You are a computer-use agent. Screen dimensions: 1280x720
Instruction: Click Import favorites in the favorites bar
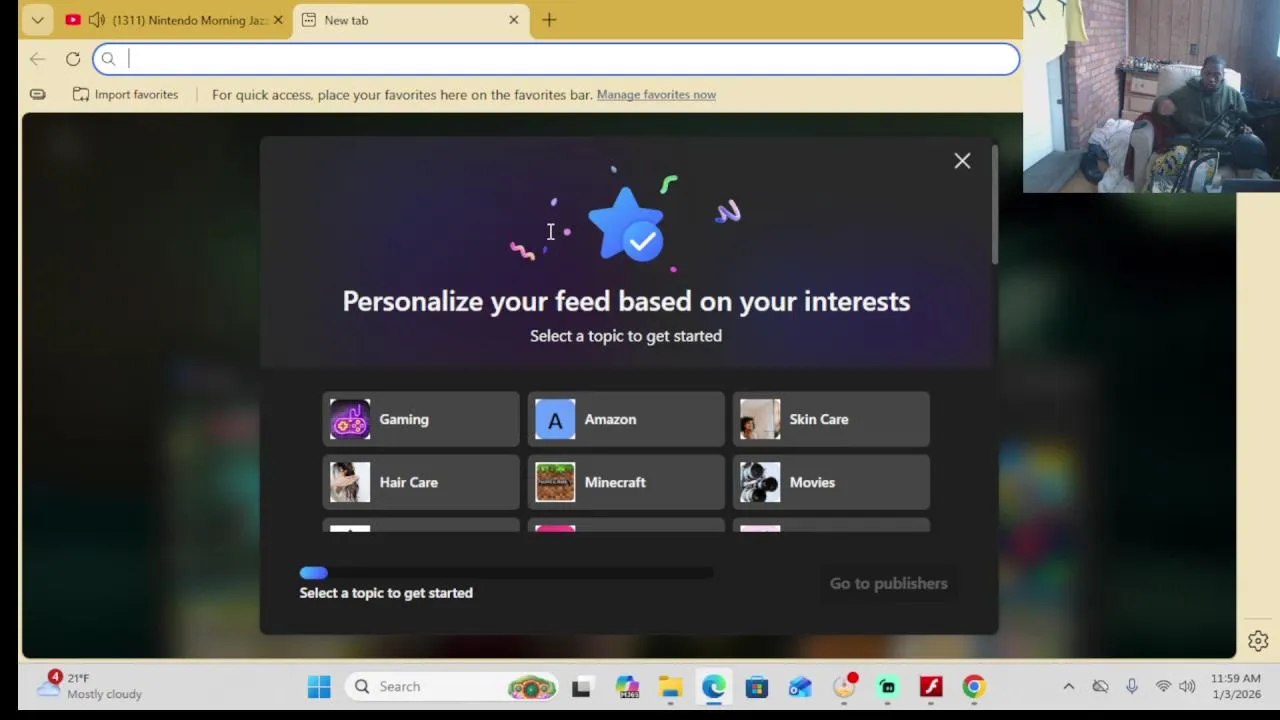click(x=125, y=94)
